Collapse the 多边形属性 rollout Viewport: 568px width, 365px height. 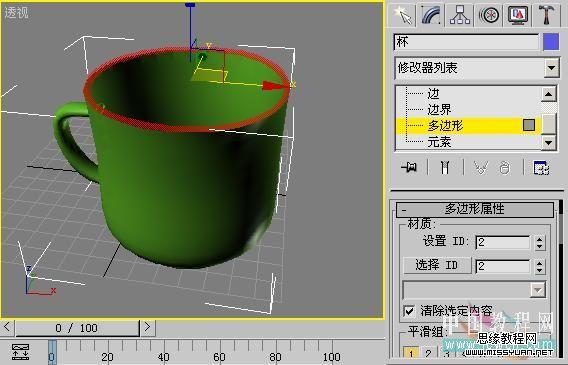(475, 209)
